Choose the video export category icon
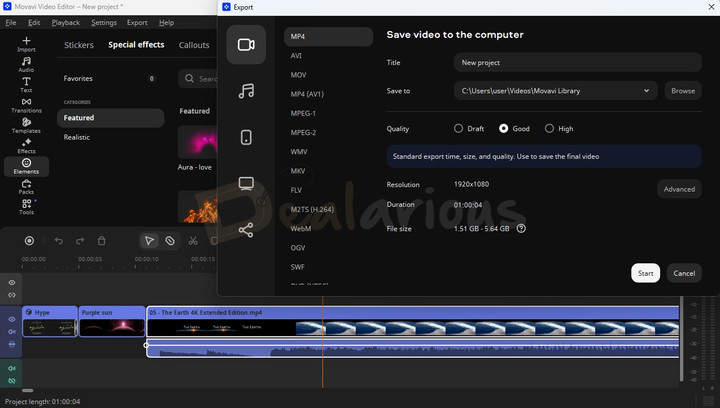Image resolution: width=720 pixels, height=408 pixels. click(246, 45)
